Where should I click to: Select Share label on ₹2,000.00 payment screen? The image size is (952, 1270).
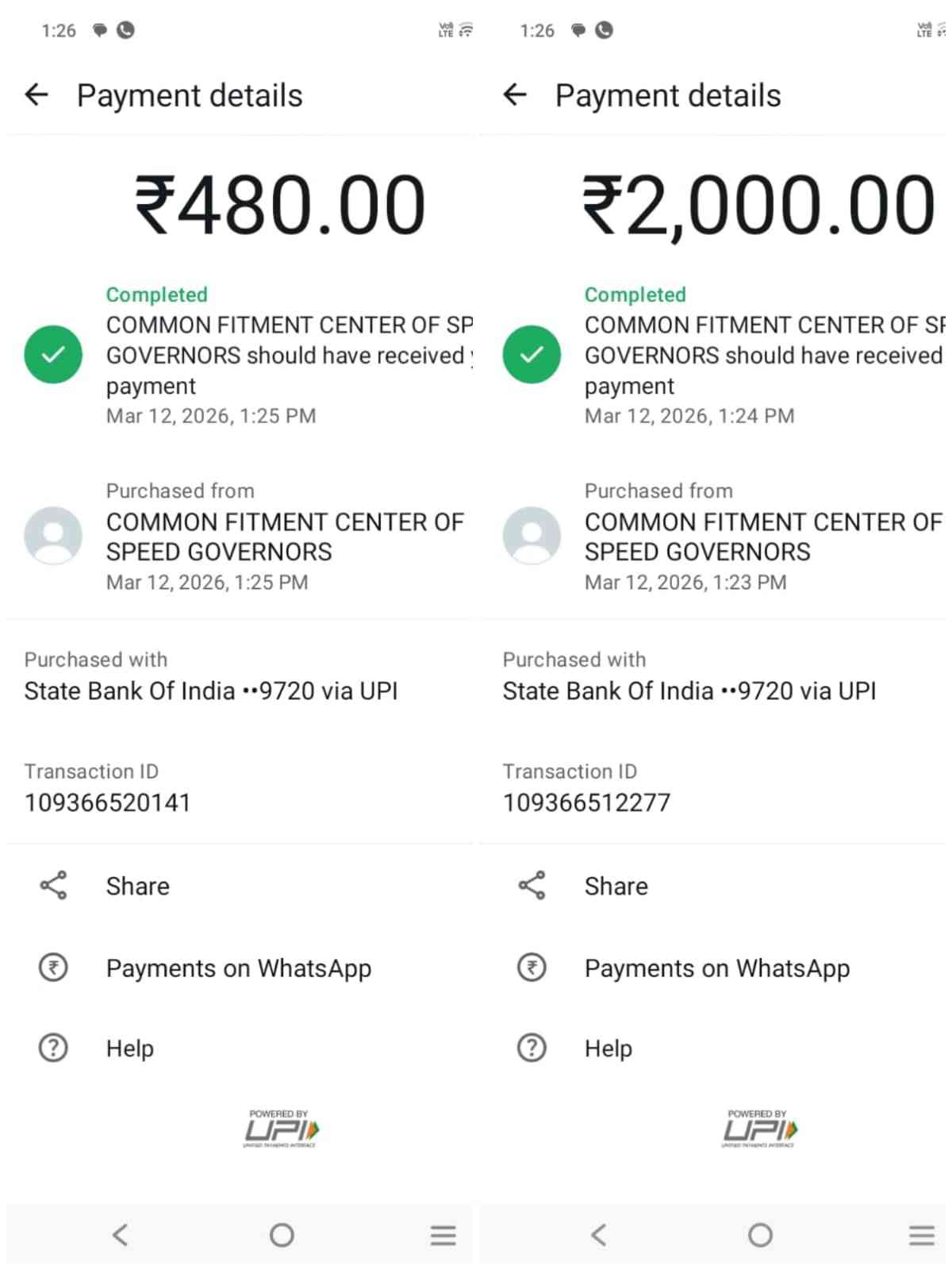click(x=616, y=886)
